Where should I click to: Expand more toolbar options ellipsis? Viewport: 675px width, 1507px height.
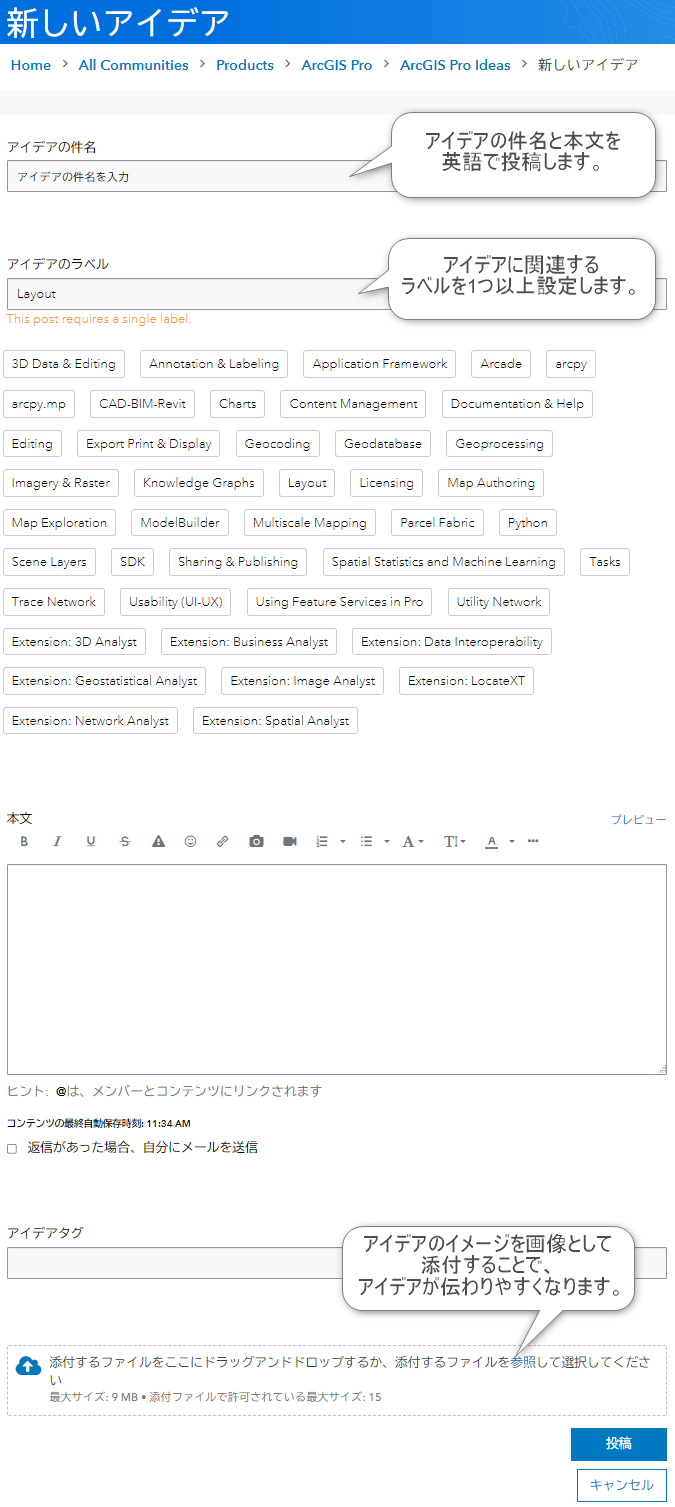coord(533,842)
